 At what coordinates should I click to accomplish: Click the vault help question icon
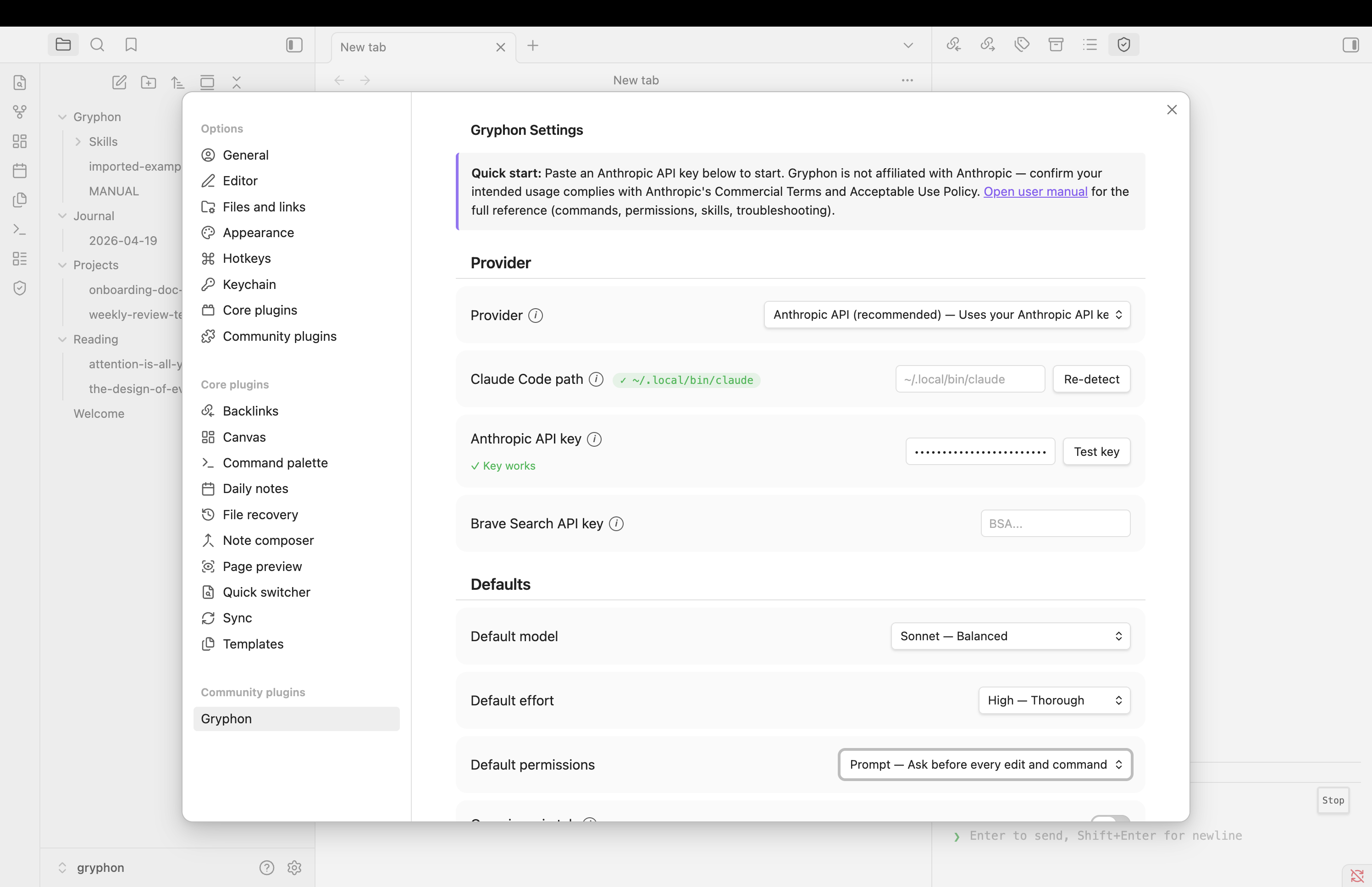click(x=266, y=867)
